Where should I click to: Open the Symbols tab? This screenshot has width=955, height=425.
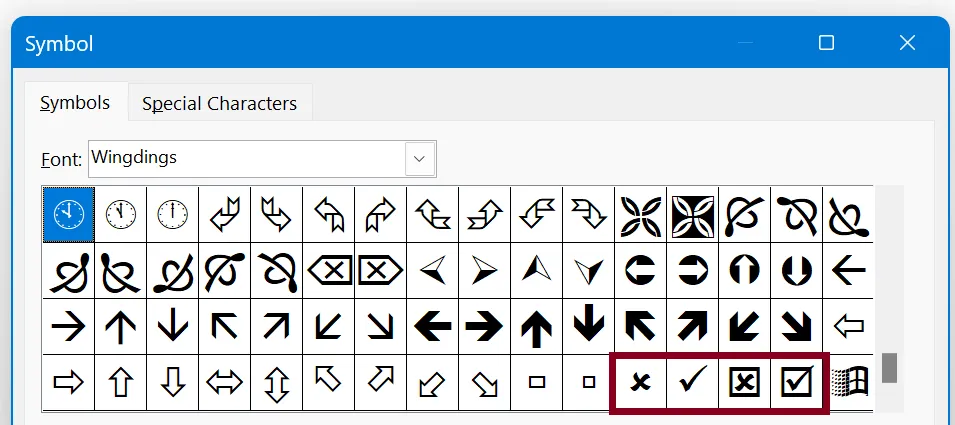tap(75, 103)
